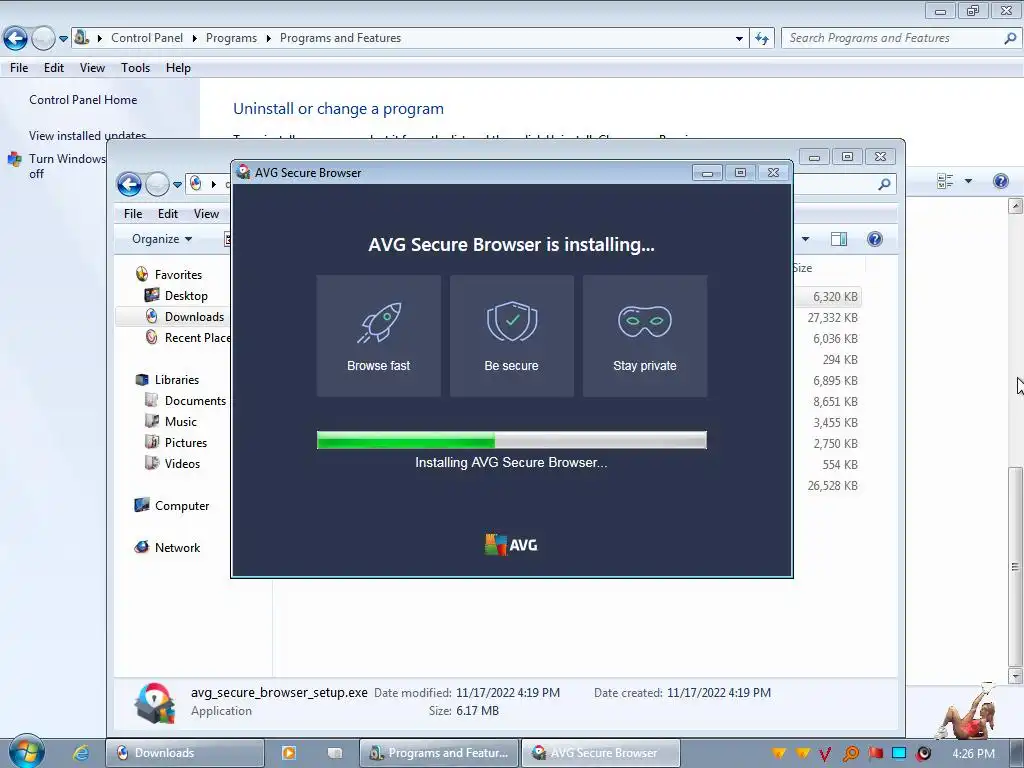The image size is (1024, 768).
Task: Select Pictures library
Action: 185,443
